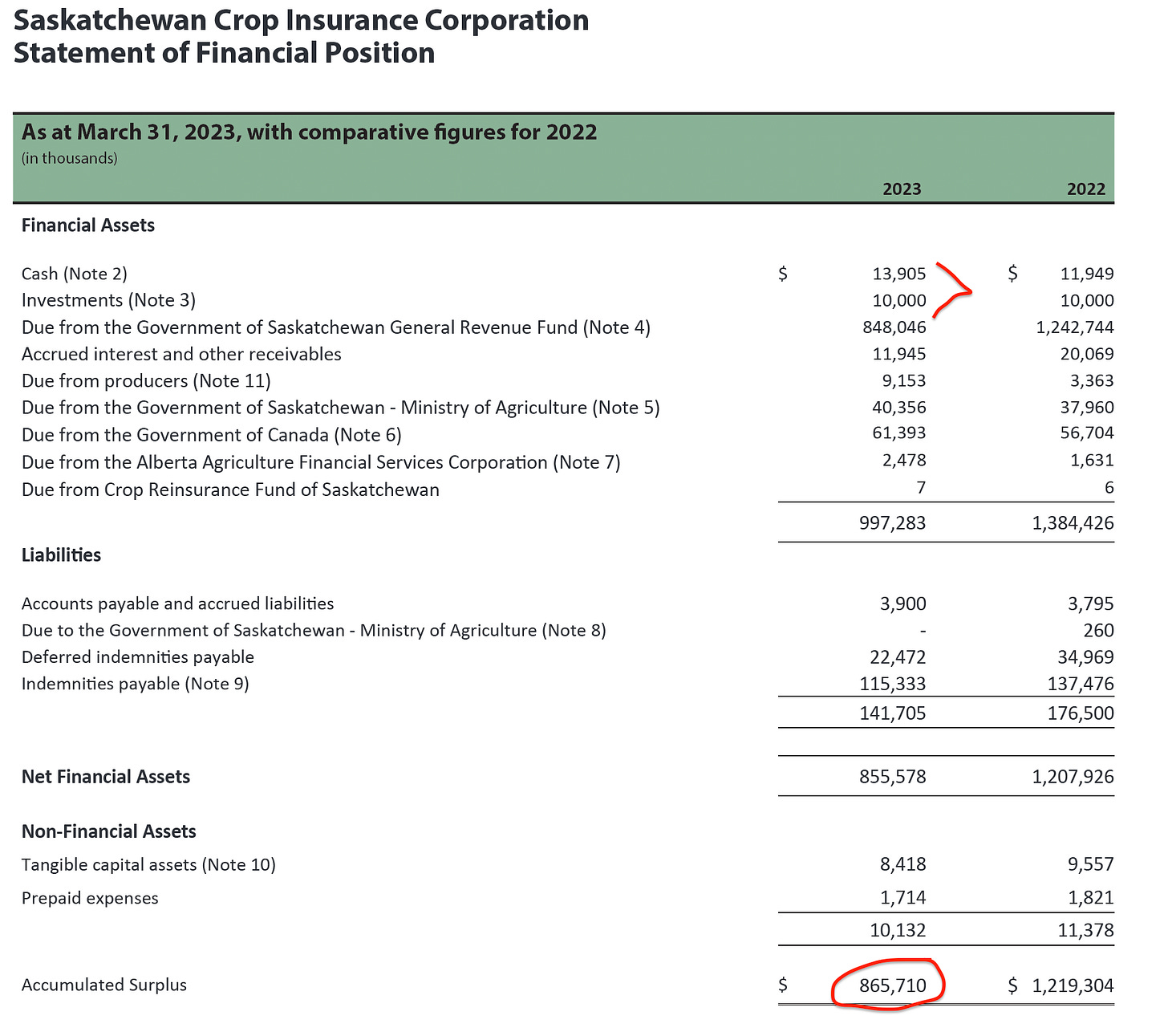The width and height of the screenshot is (1168, 1036).
Task: Select the '(in thousands)' note
Action: point(70,158)
